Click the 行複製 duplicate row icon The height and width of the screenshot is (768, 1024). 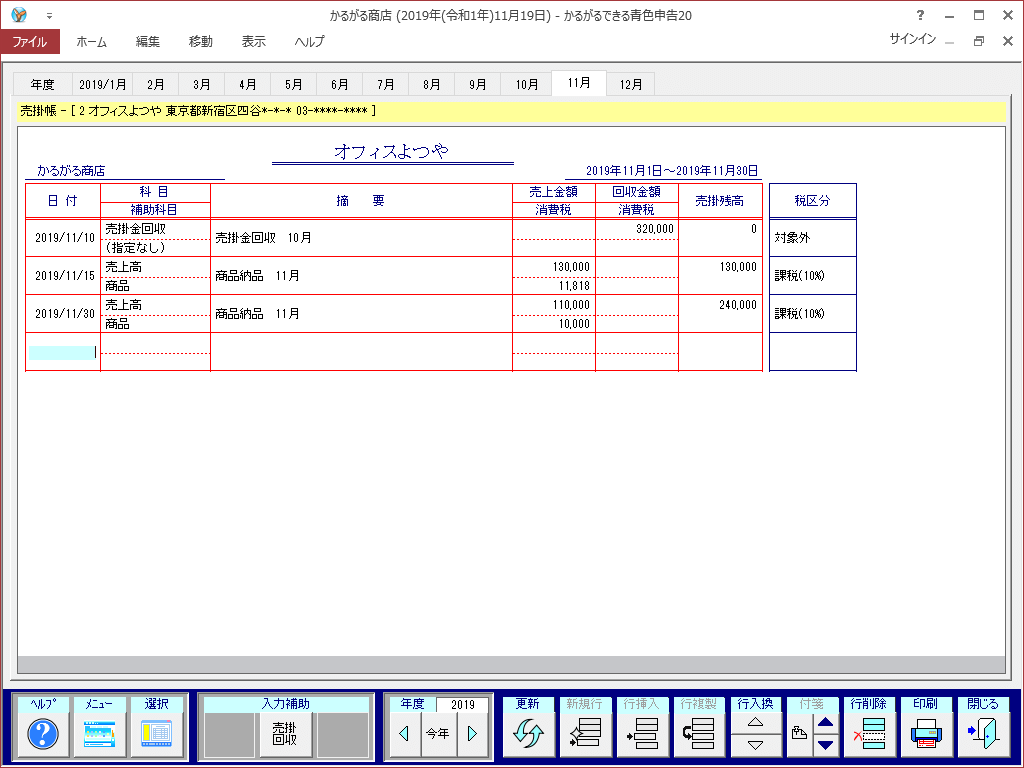point(699,733)
